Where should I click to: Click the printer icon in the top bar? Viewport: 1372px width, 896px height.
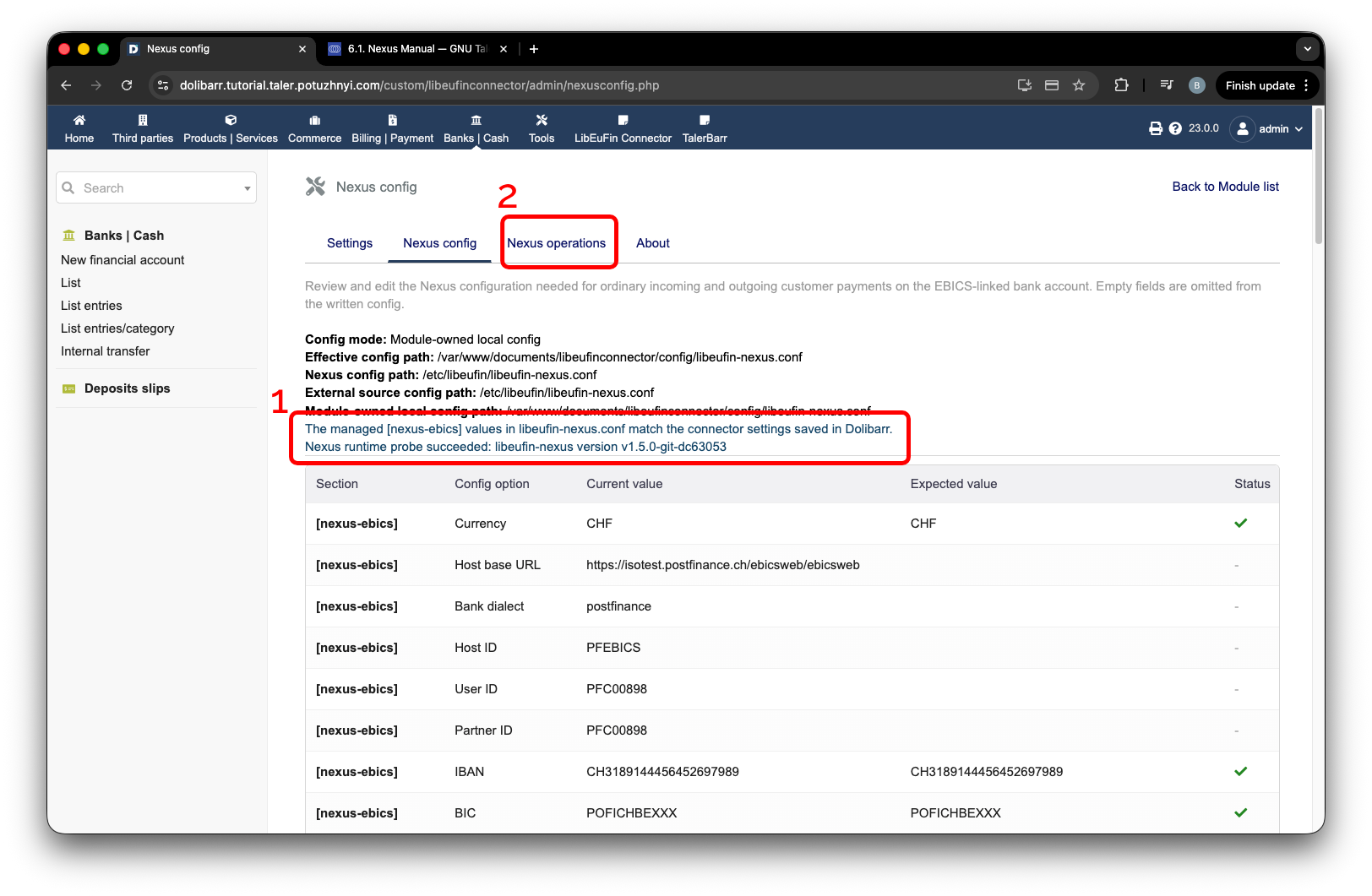click(x=1156, y=128)
